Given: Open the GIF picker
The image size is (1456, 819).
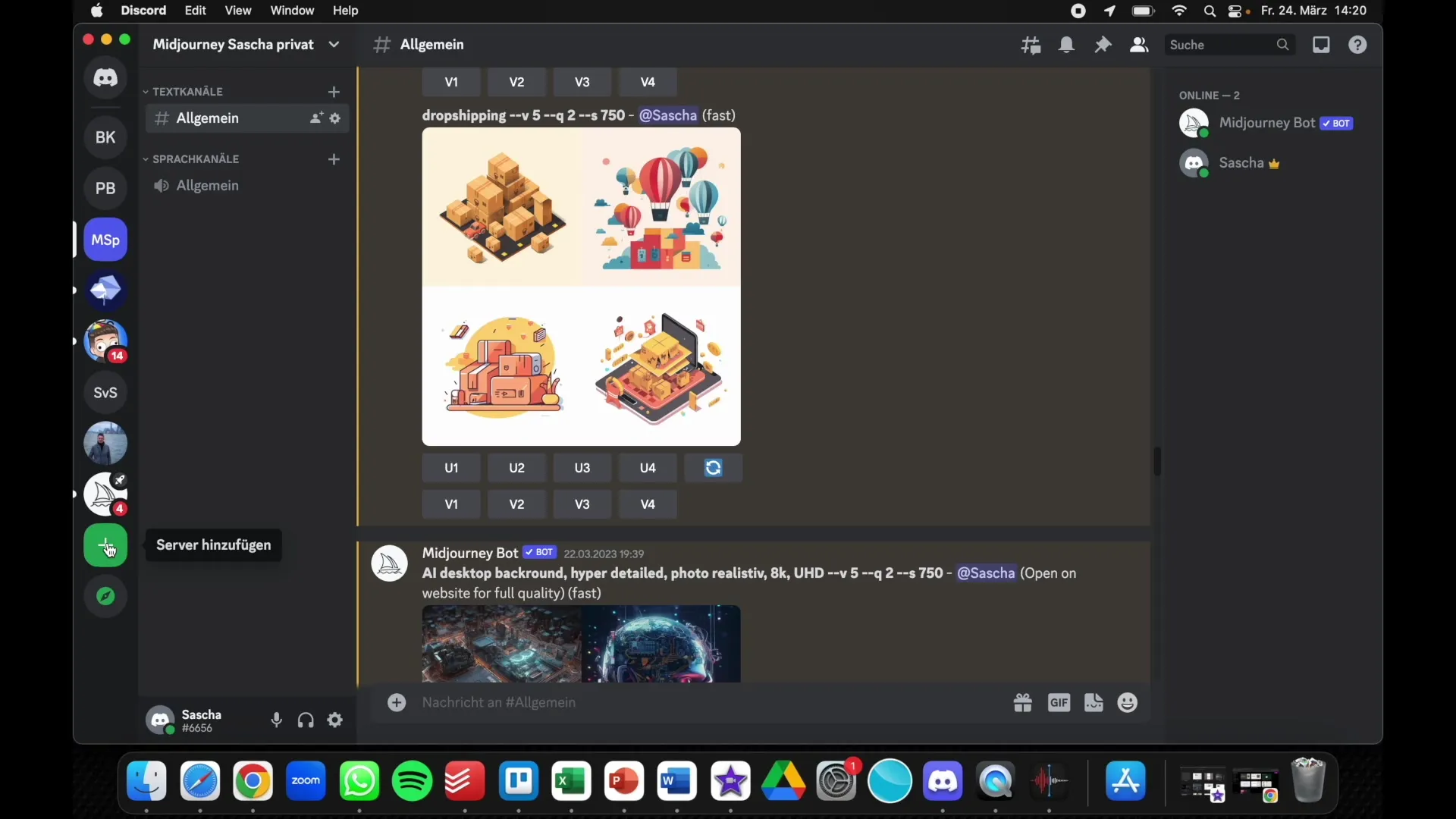Looking at the screenshot, I should 1059,703.
